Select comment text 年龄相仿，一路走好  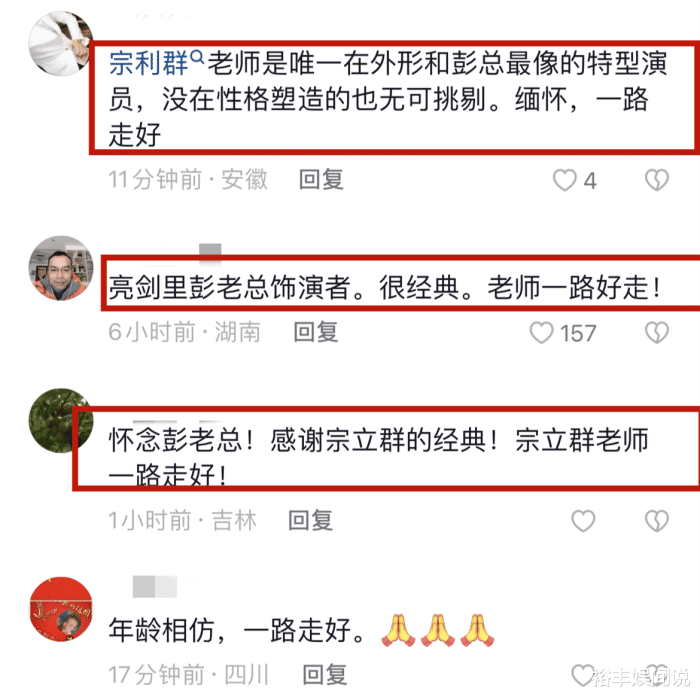coord(237,630)
